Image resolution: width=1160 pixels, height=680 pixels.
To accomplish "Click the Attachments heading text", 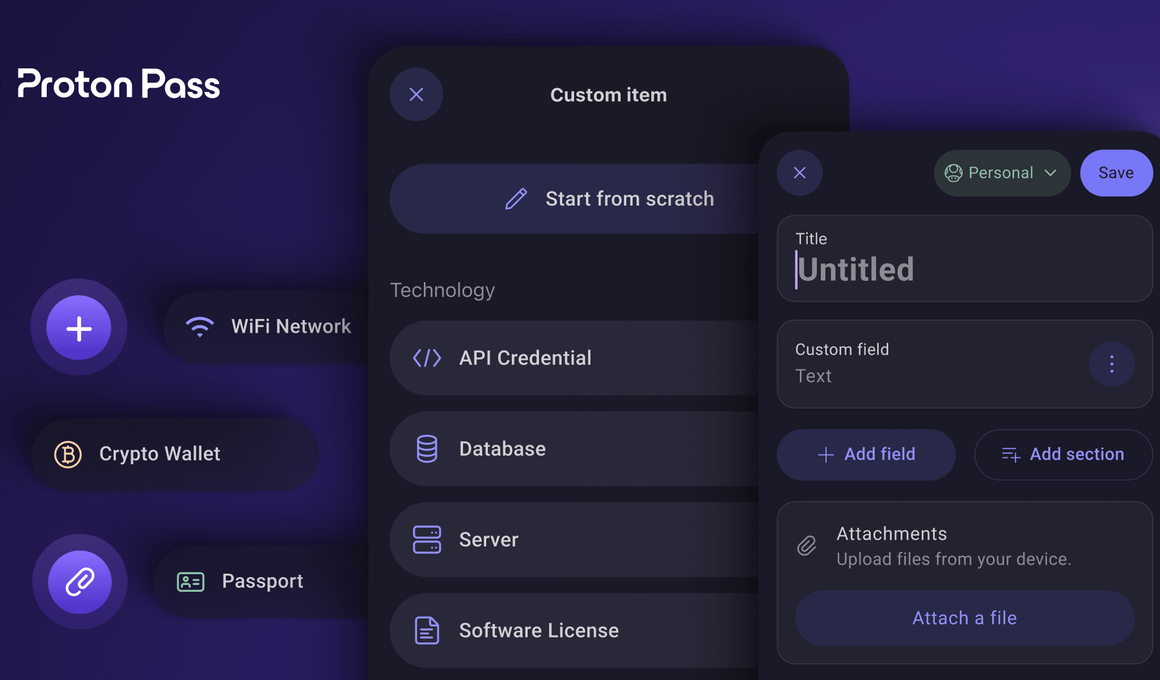I will click(891, 533).
